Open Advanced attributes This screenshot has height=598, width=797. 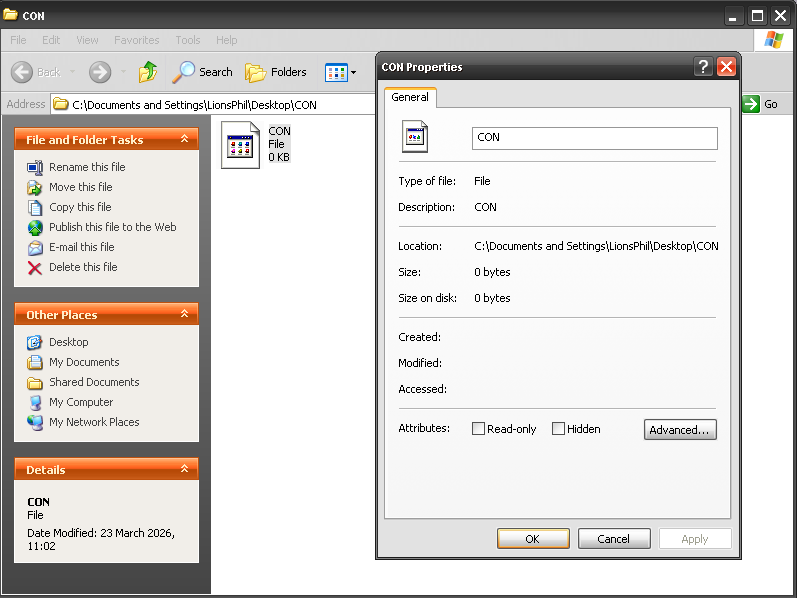tap(680, 430)
